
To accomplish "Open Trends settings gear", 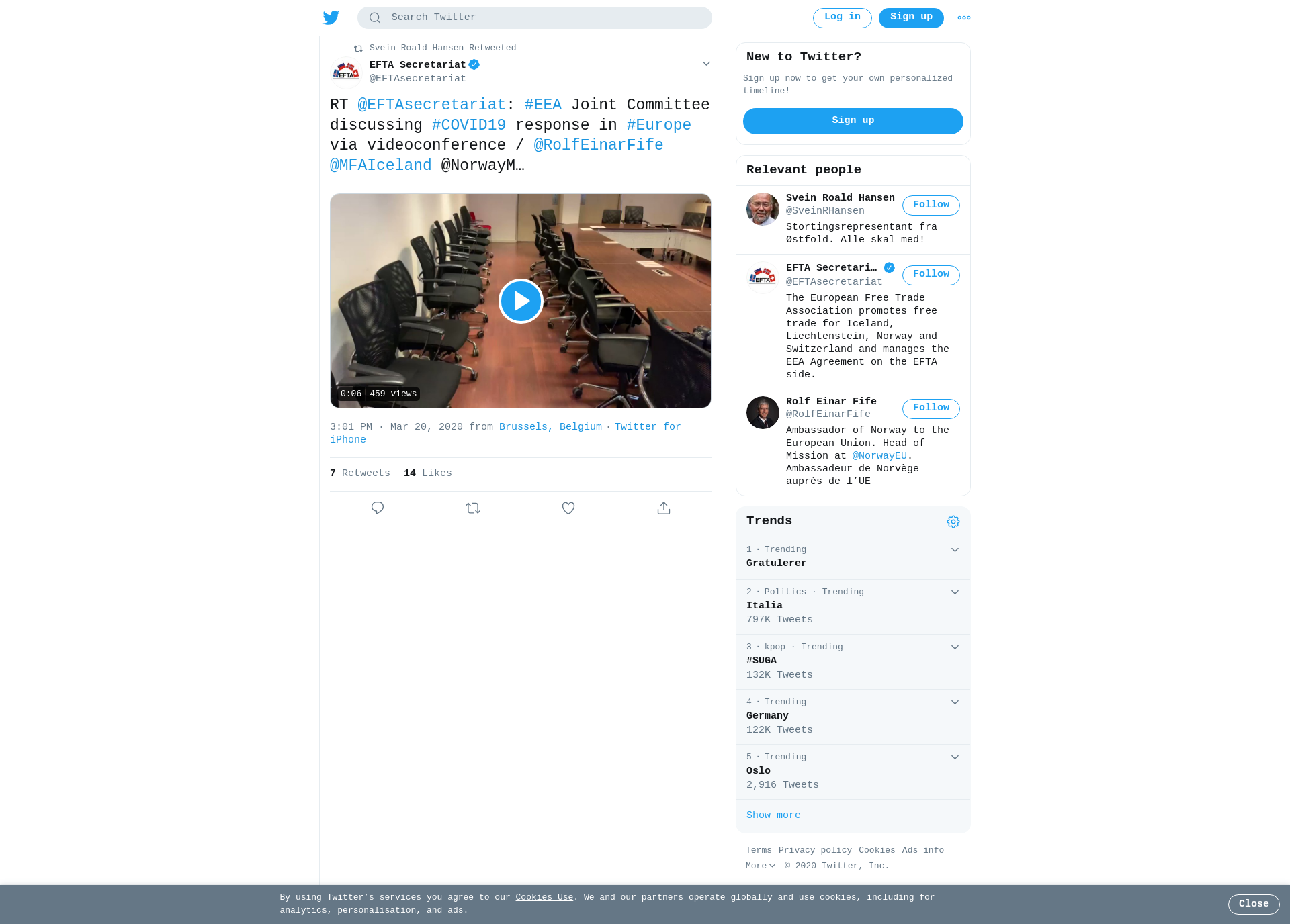I will 953,522.
